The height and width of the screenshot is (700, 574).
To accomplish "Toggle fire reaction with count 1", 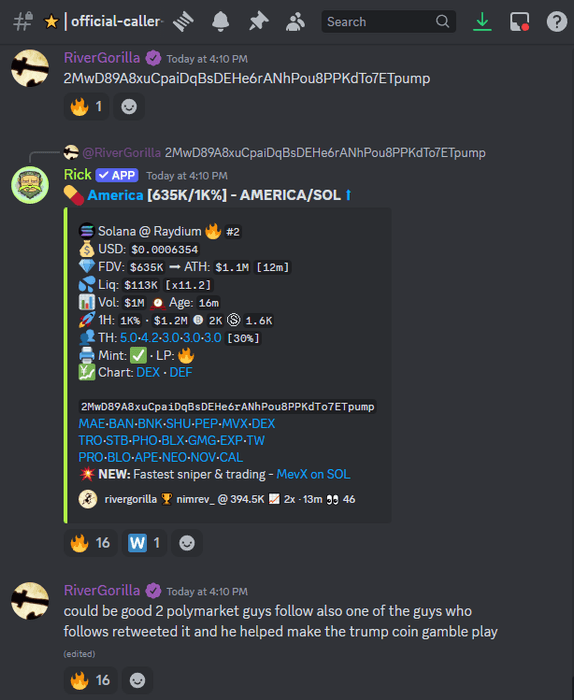I will coord(87,107).
